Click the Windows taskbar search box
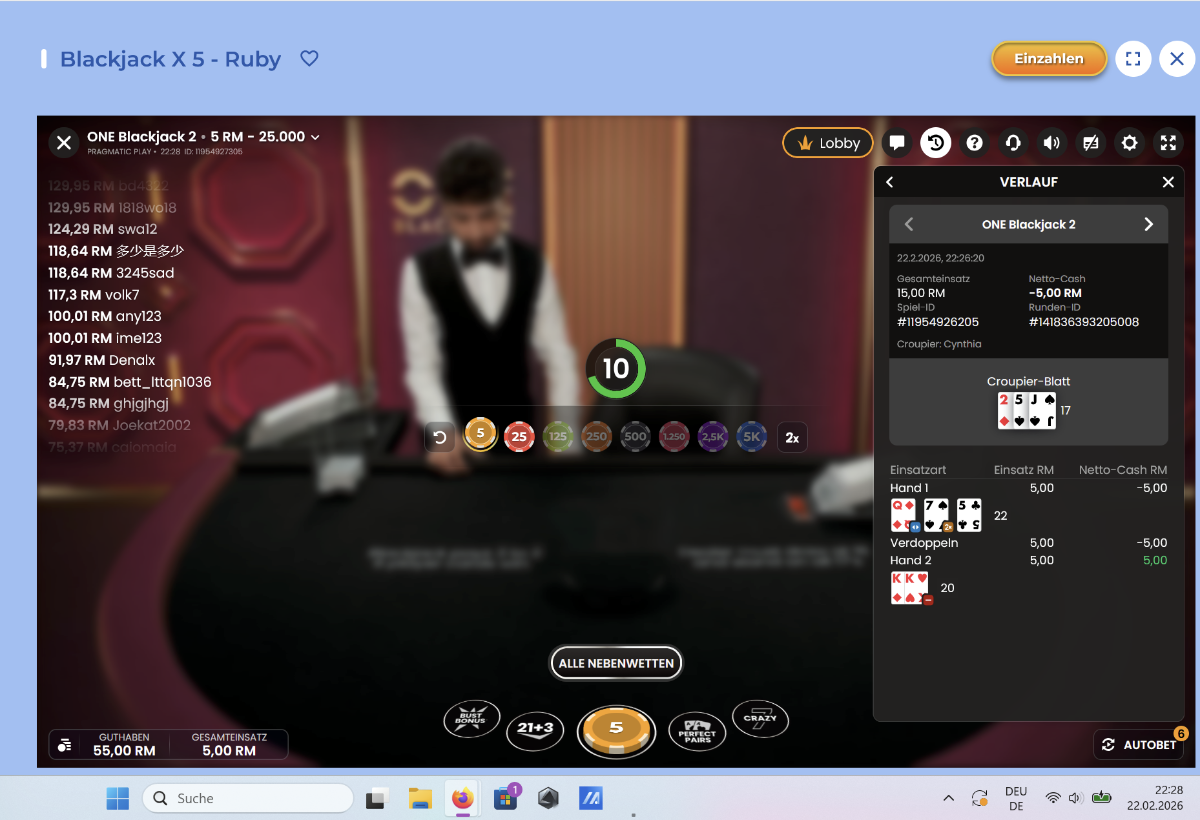The height and width of the screenshot is (820, 1200). coord(248,798)
